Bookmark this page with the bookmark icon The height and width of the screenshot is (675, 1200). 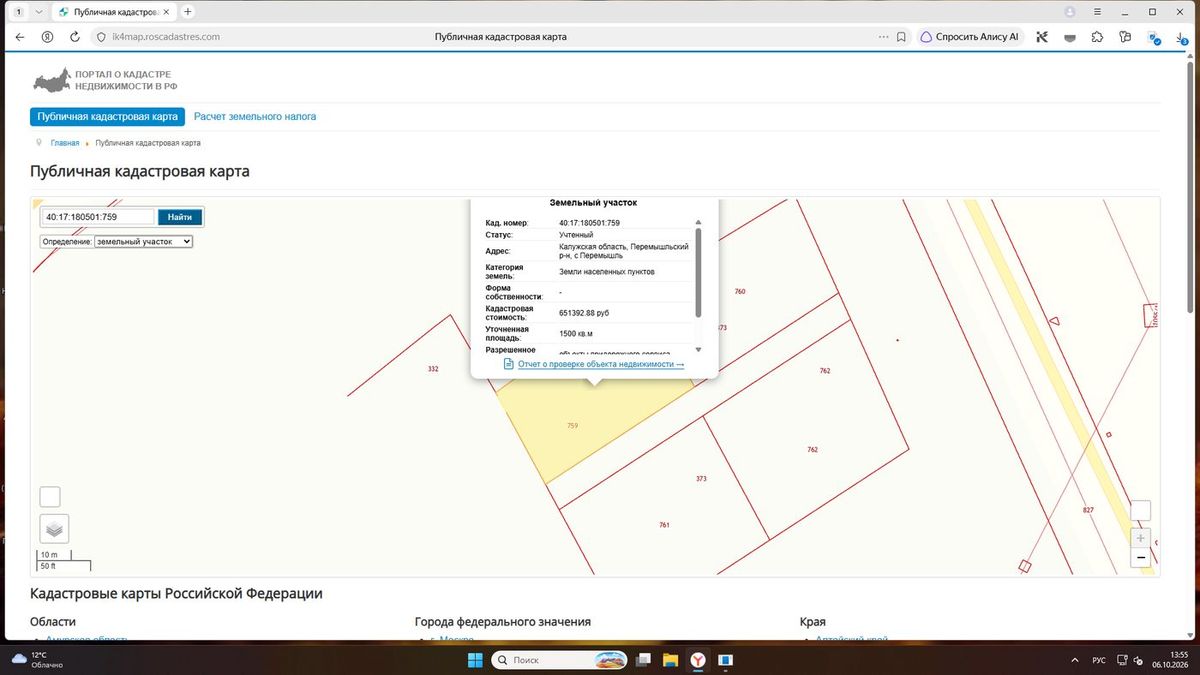(901, 37)
